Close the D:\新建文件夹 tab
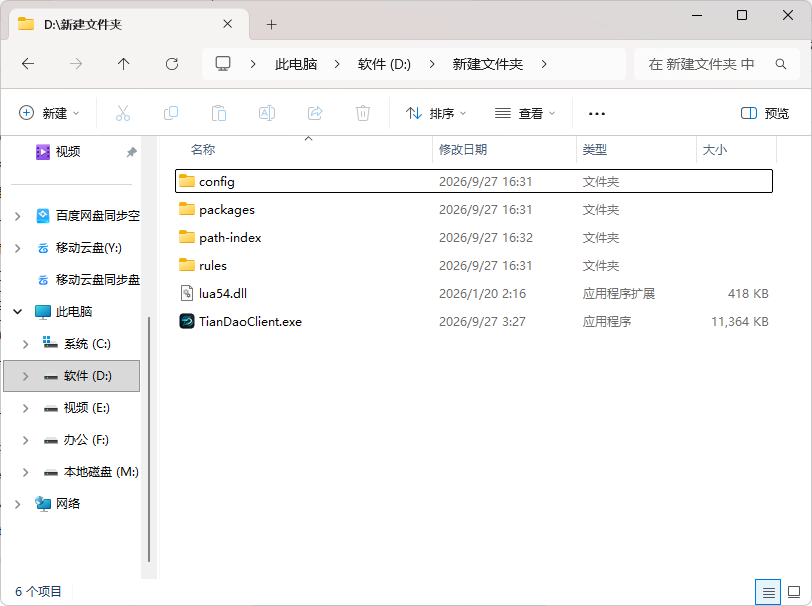 [x=227, y=24]
